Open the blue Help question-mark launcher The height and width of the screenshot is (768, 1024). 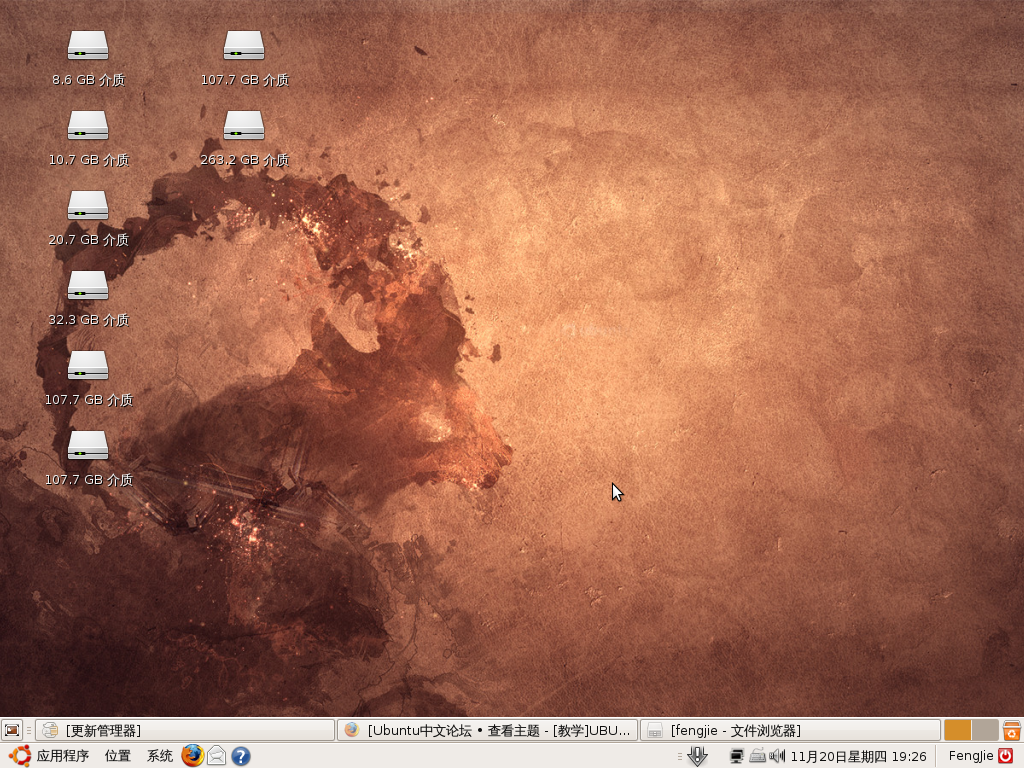click(x=241, y=756)
